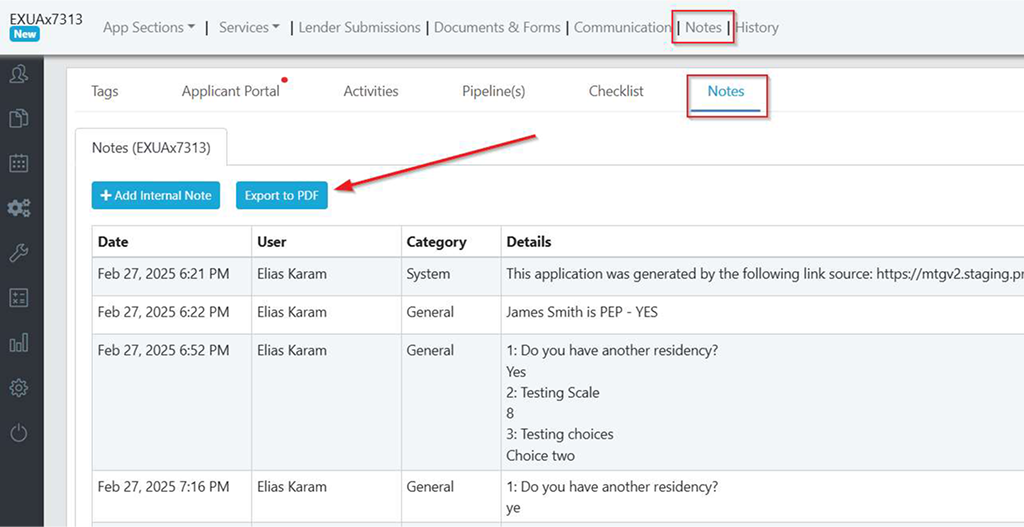Open Documents & Forms menu item
The height and width of the screenshot is (527, 1024).
point(497,28)
